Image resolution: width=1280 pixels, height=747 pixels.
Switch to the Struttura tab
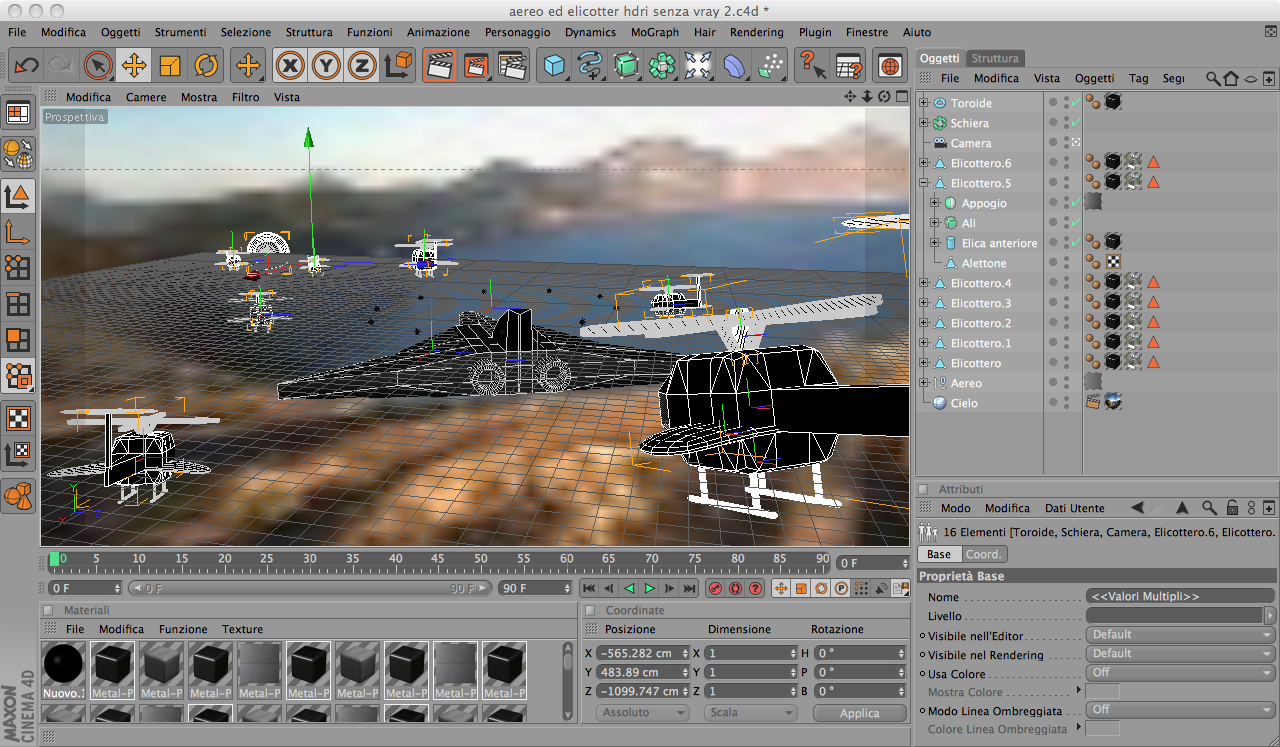click(995, 58)
